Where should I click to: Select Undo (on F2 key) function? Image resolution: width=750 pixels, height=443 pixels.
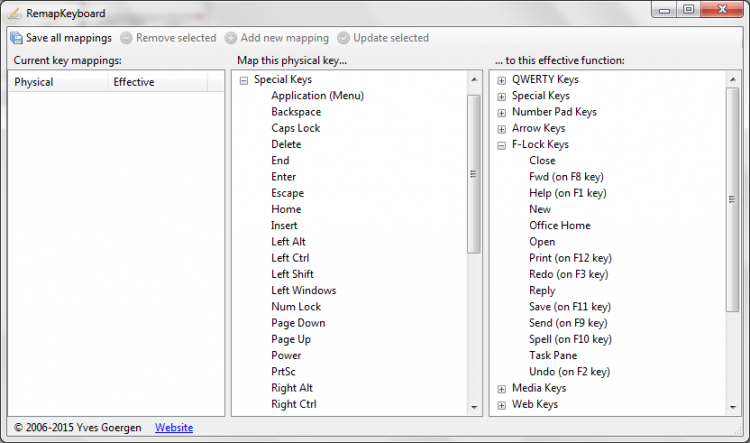(569, 372)
